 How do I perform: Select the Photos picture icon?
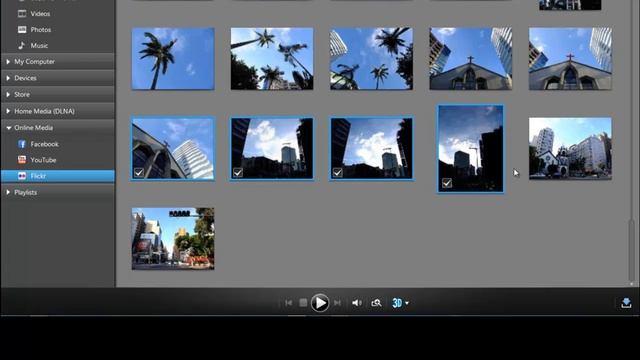pos(22,29)
